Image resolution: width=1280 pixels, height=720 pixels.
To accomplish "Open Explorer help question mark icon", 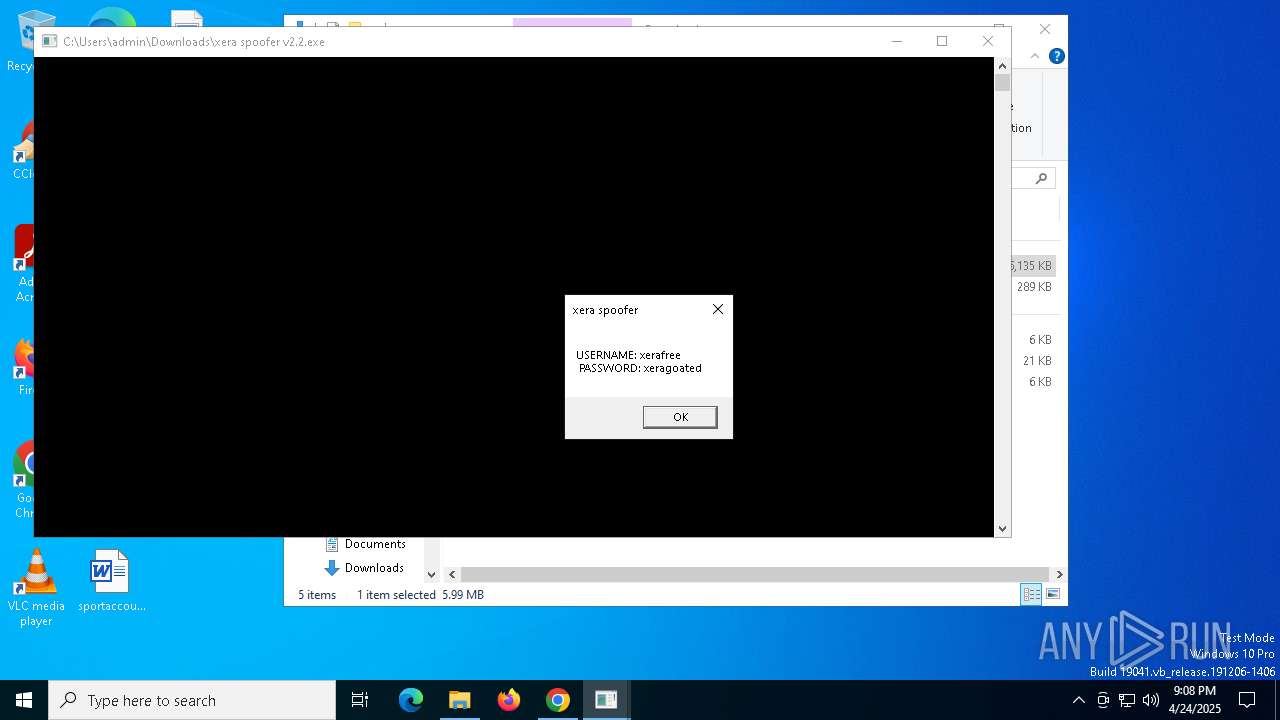I will (x=1056, y=56).
